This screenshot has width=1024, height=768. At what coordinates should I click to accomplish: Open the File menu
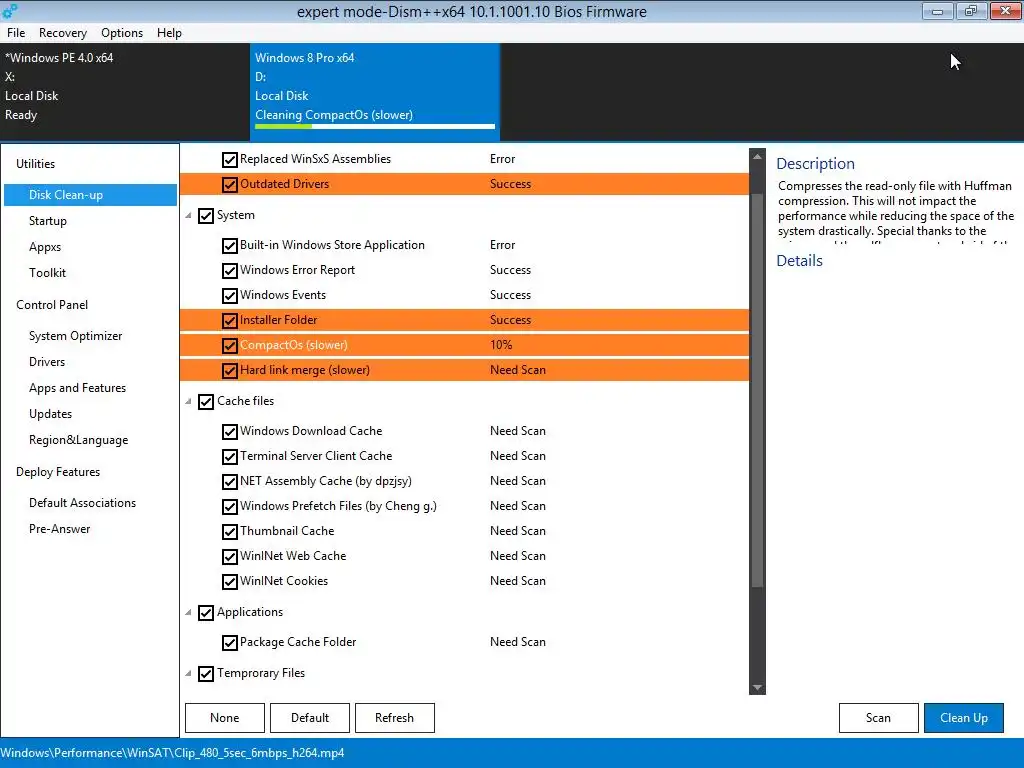pos(16,33)
